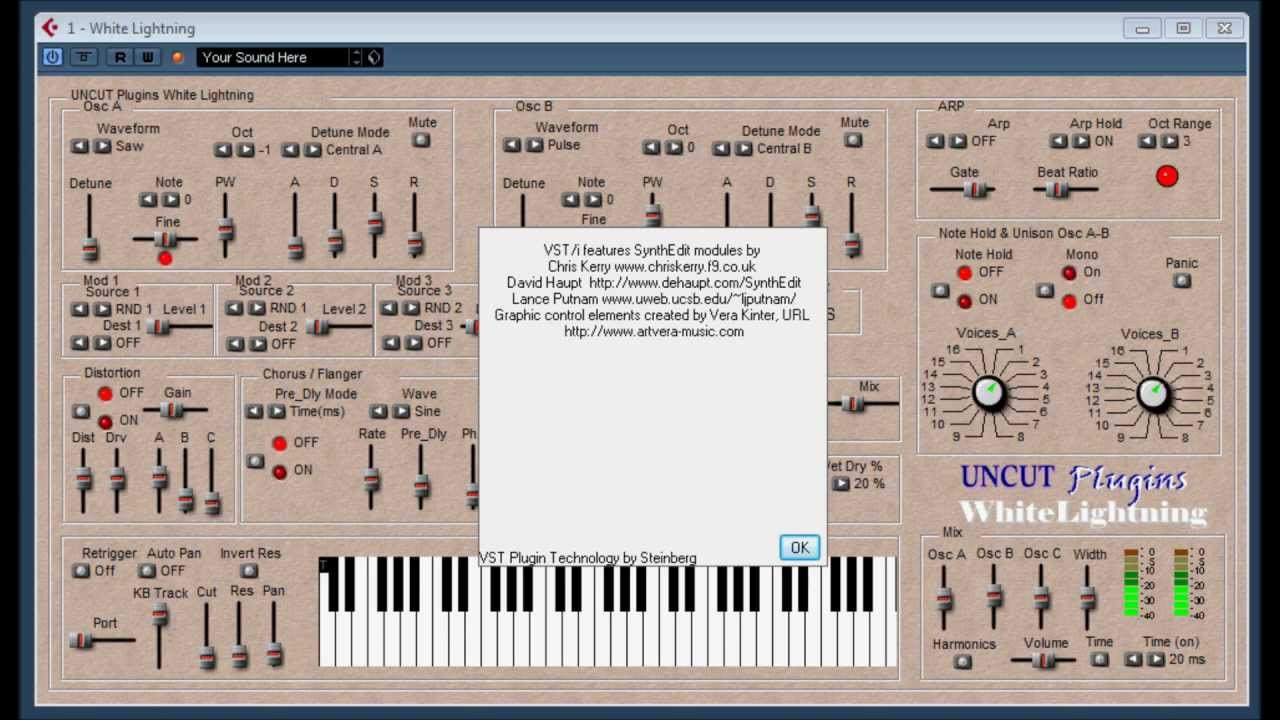Increase Osc B Oct with right arrow

[x=675, y=148]
